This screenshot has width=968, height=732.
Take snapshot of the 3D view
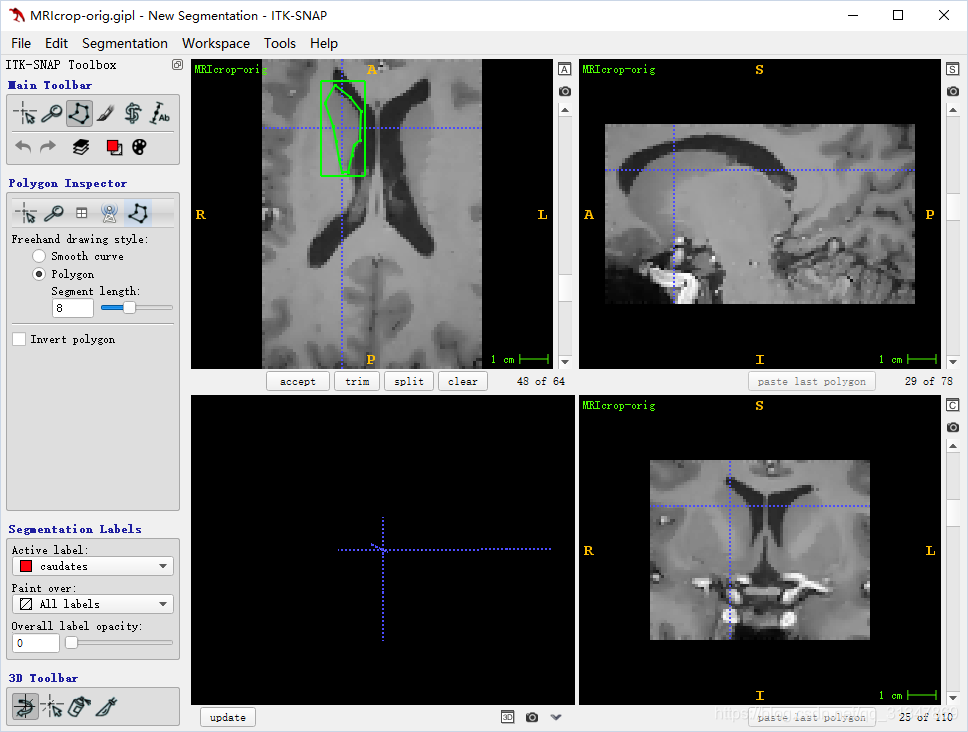[x=532, y=717]
